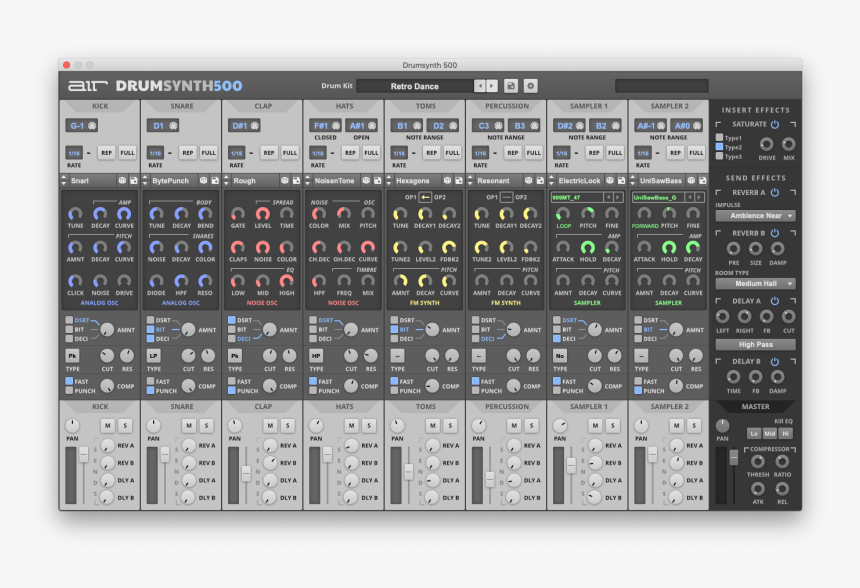Click the Master compressor THRESH knob
The height and width of the screenshot is (588, 860).
[757, 461]
